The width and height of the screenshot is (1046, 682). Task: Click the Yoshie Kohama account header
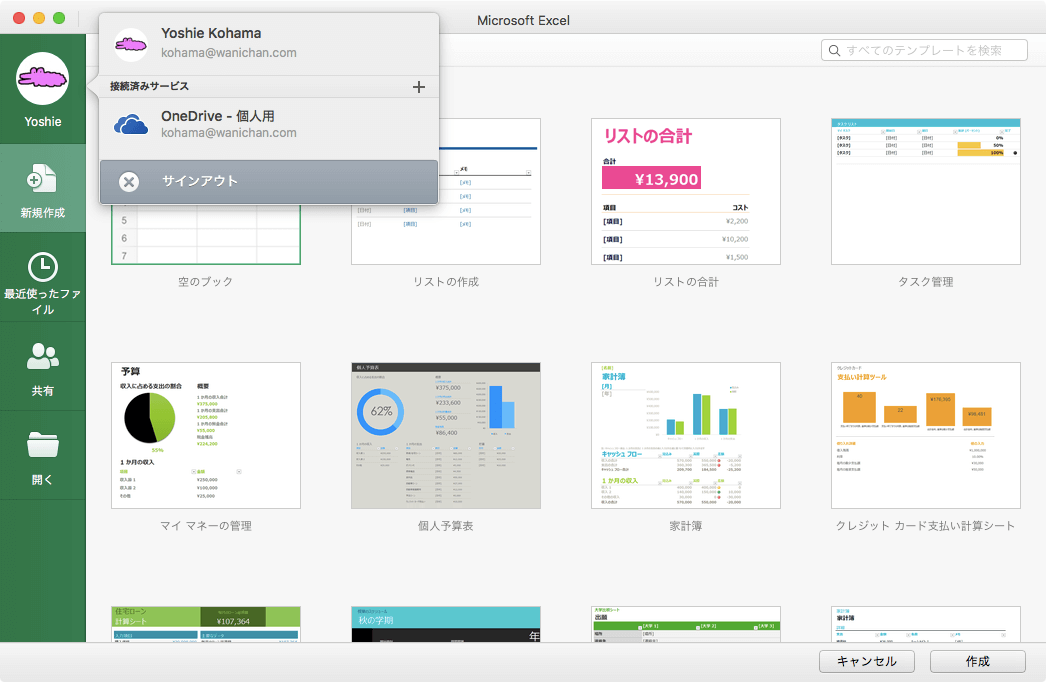[269, 43]
